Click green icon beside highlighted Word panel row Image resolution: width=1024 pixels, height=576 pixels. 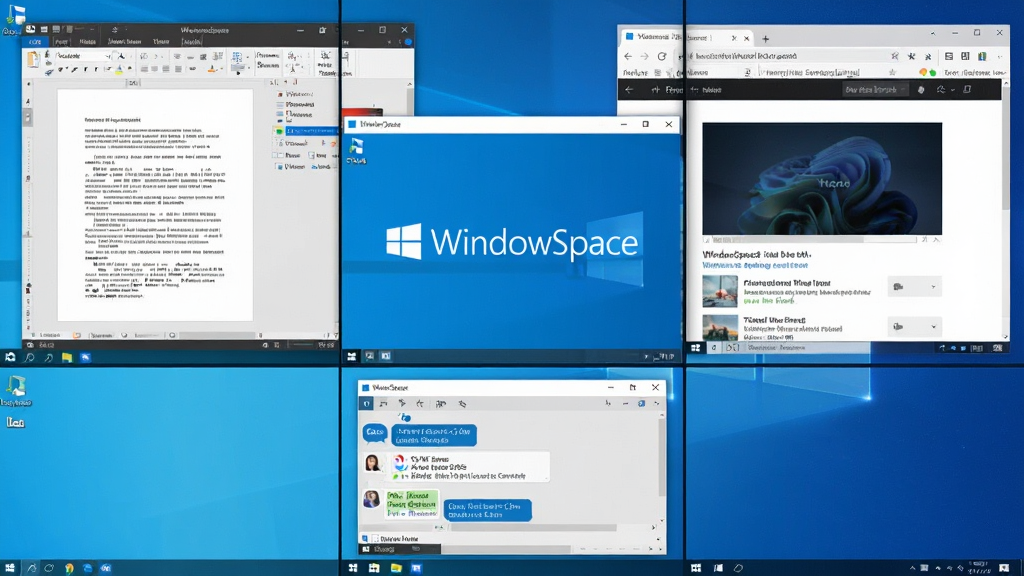tap(280, 131)
